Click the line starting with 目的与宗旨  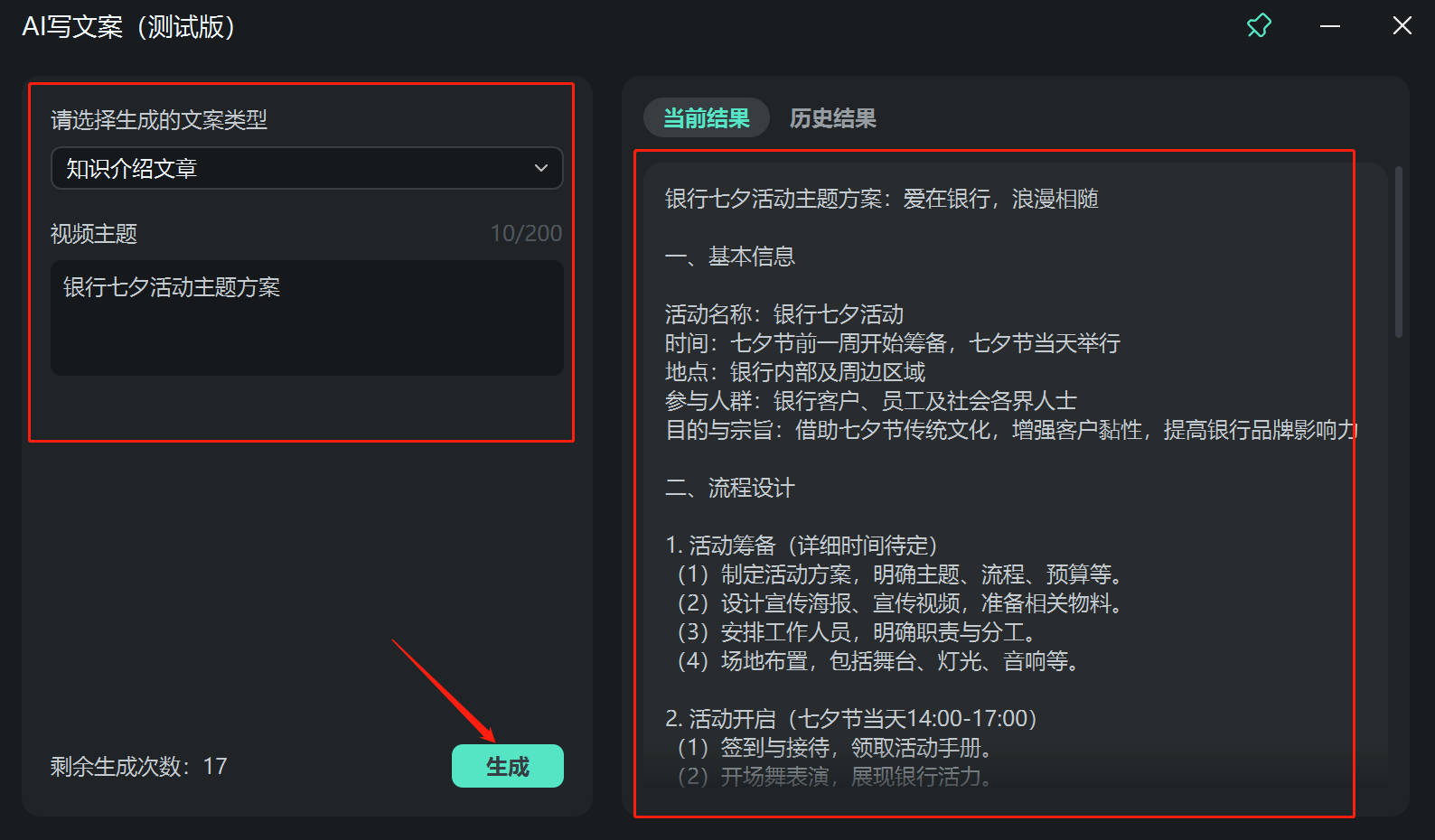(1010, 430)
